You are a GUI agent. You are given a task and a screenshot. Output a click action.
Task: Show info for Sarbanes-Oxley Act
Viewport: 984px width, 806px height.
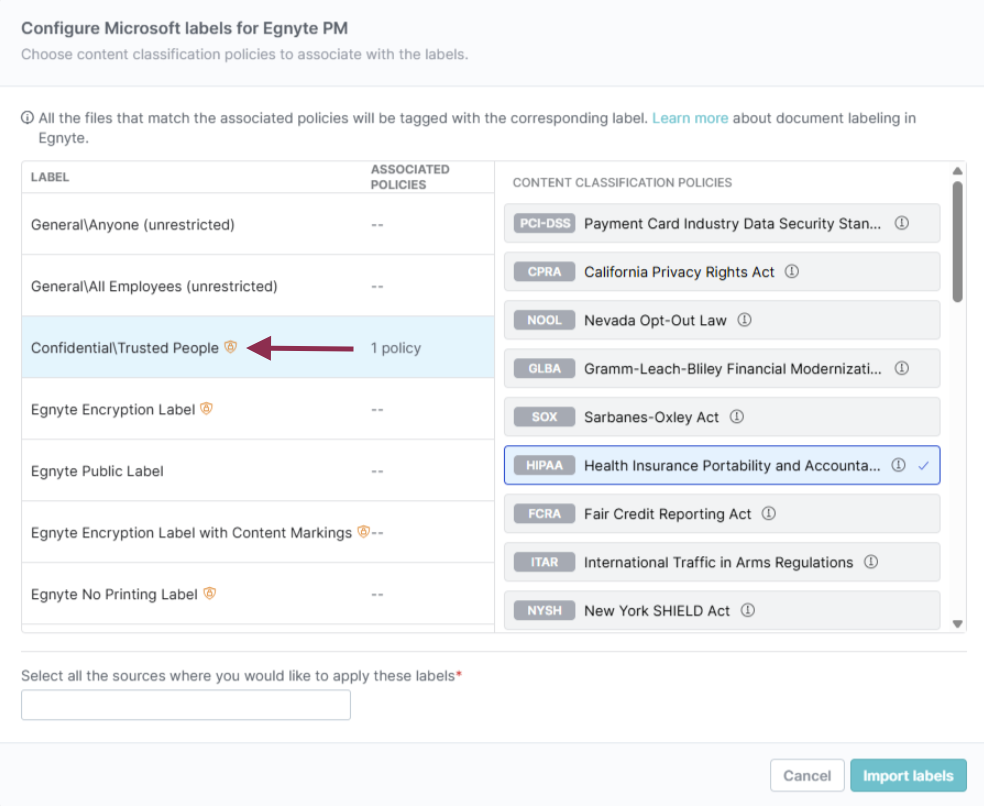pyautogui.click(x=737, y=417)
